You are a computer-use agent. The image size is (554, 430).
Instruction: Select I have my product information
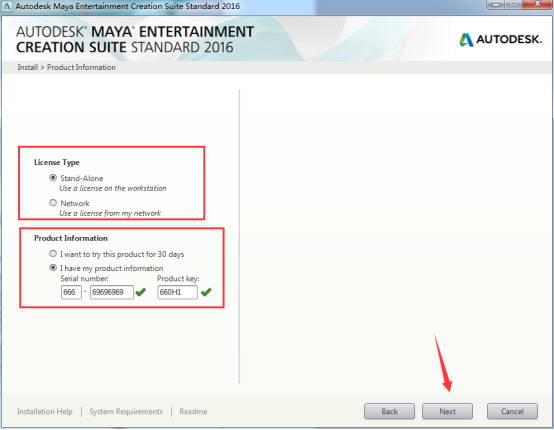pos(53,268)
